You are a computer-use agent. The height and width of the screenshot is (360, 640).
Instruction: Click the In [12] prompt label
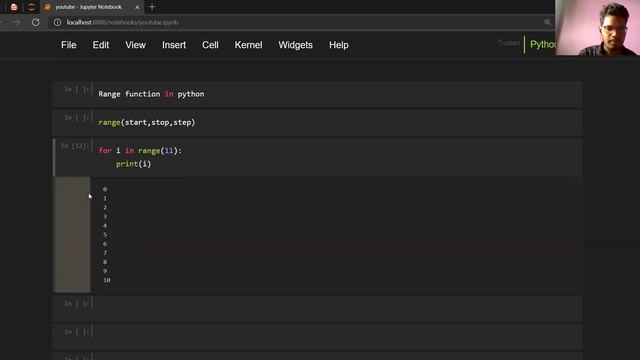pyautogui.click(x=74, y=146)
